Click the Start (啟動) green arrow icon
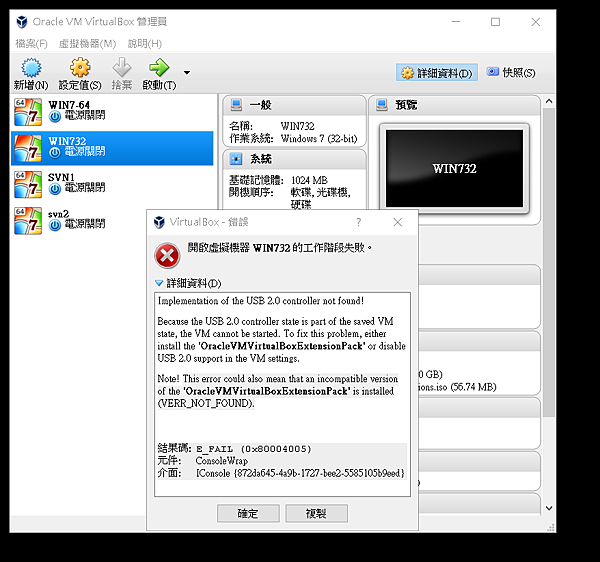This screenshot has width=600, height=562. click(x=159, y=68)
